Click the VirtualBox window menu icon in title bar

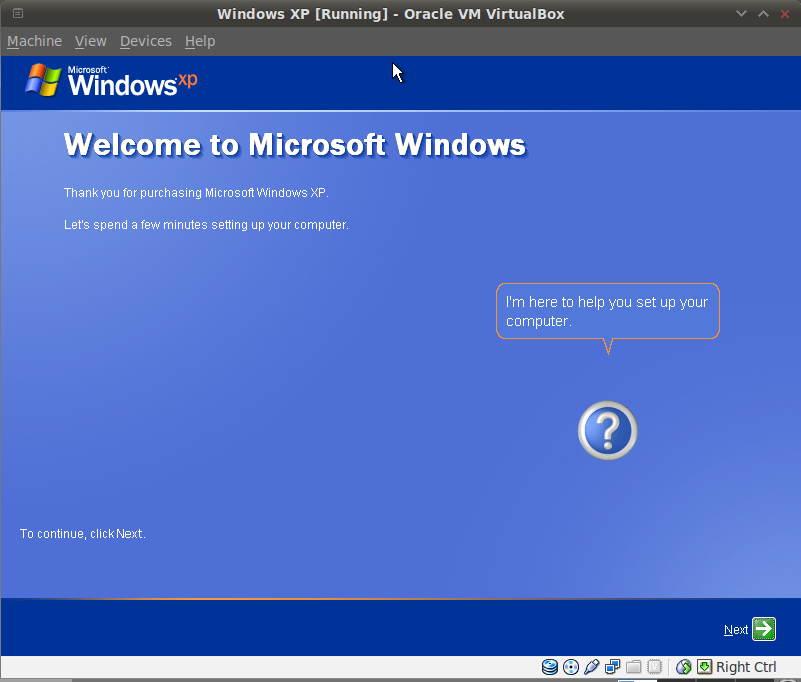coord(18,13)
